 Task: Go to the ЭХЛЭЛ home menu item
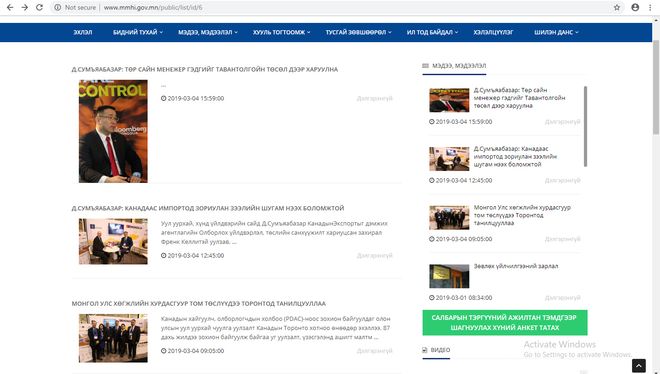point(82,32)
